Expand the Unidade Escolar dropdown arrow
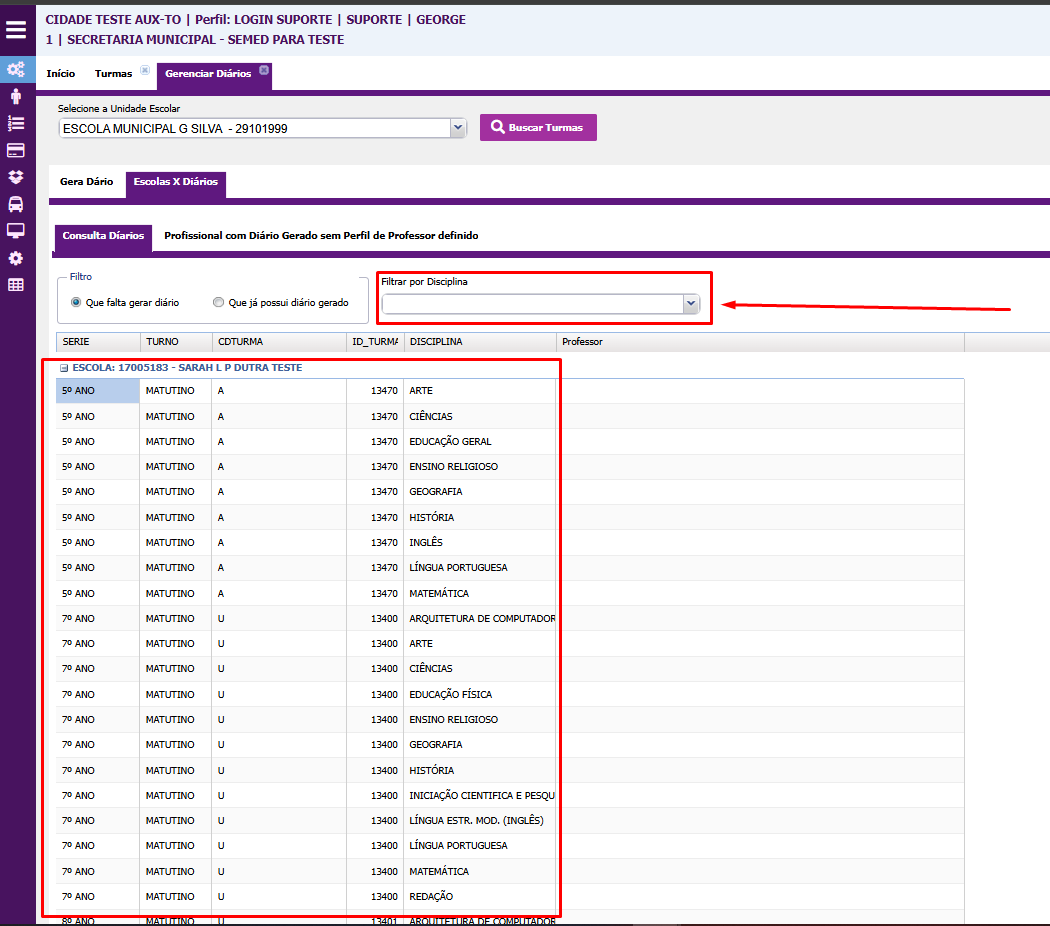Screen dimensions: 1050x926 point(458,128)
